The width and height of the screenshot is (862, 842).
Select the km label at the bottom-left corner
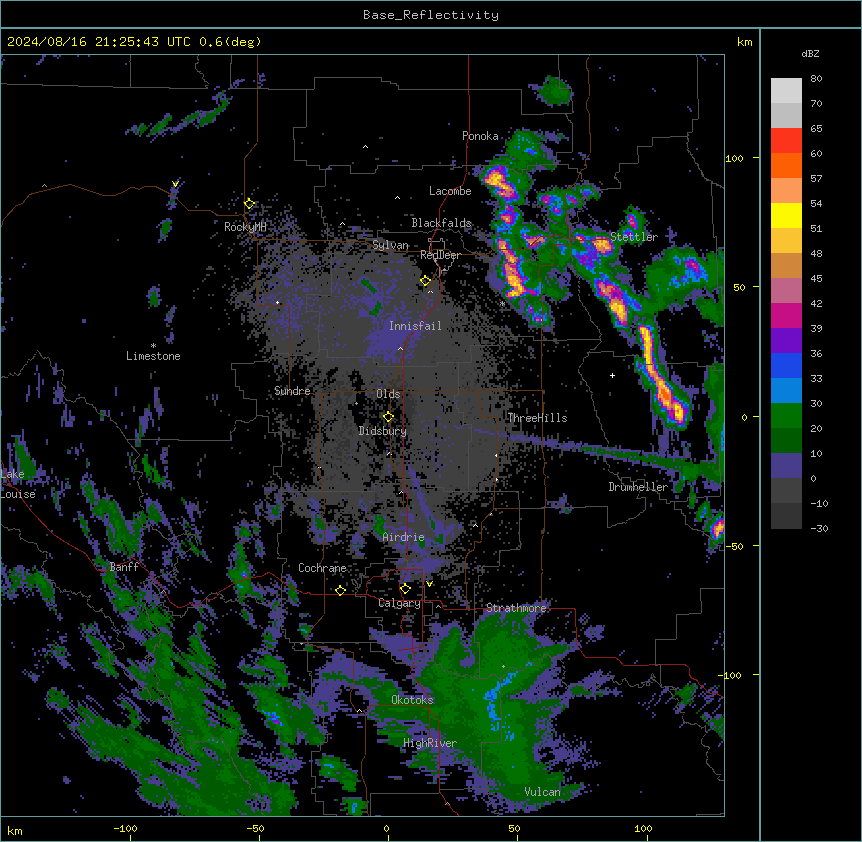click(x=15, y=830)
